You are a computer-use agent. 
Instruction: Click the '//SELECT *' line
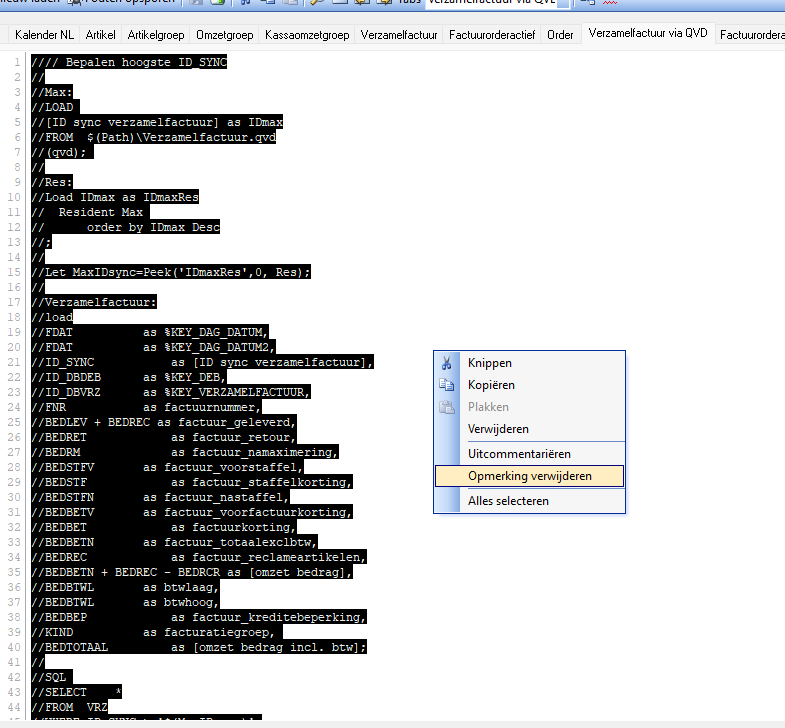77,693
